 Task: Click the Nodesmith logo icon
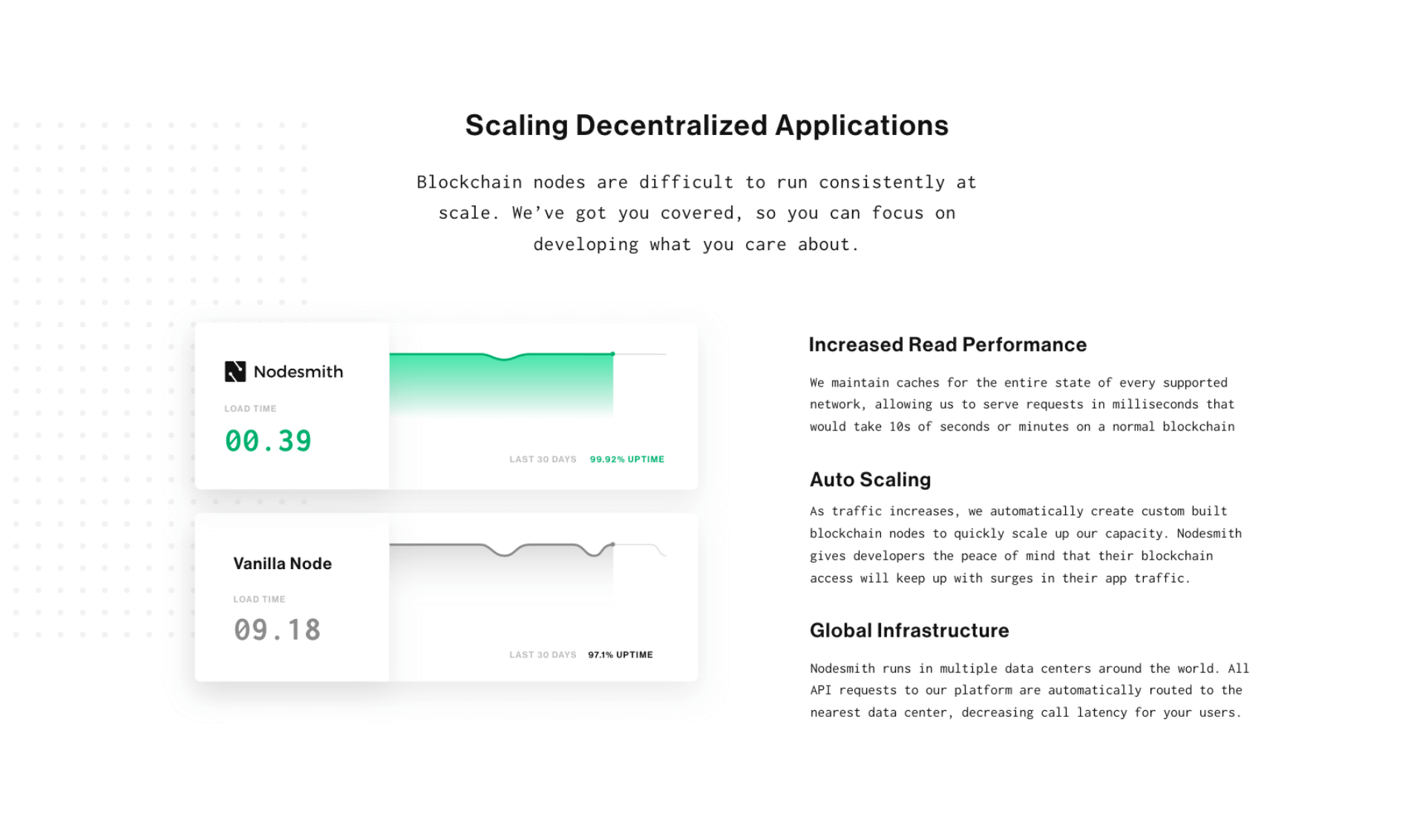(235, 371)
